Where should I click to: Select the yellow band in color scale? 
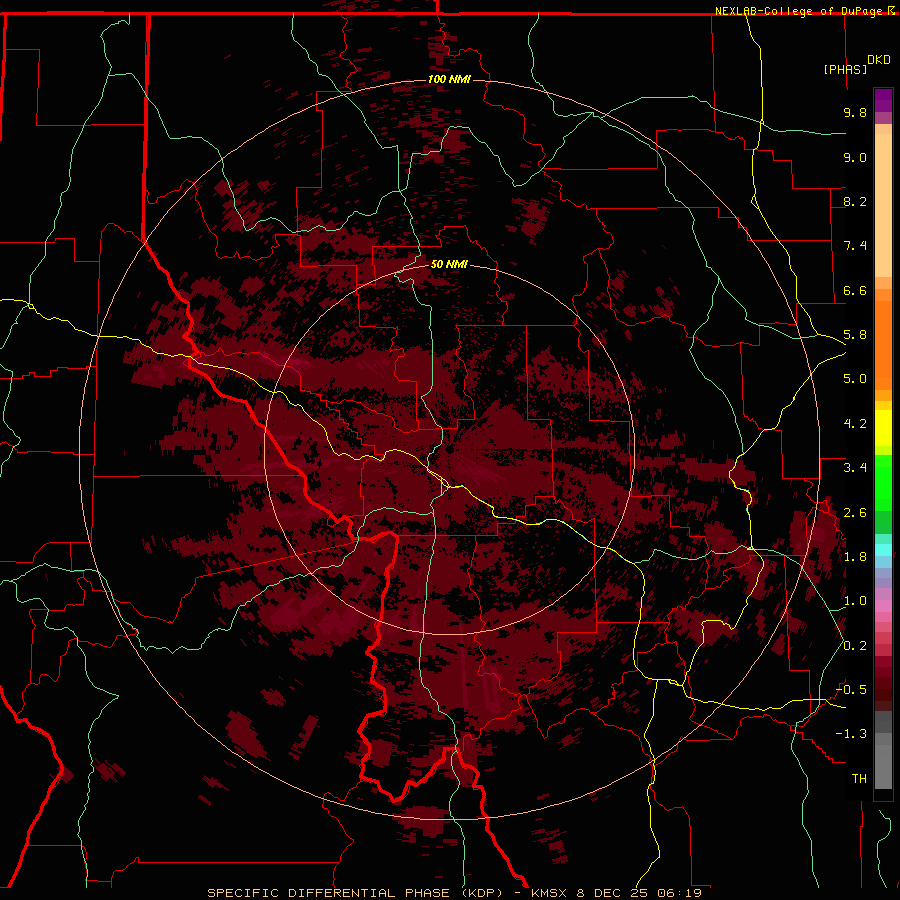tap(883, 428)
